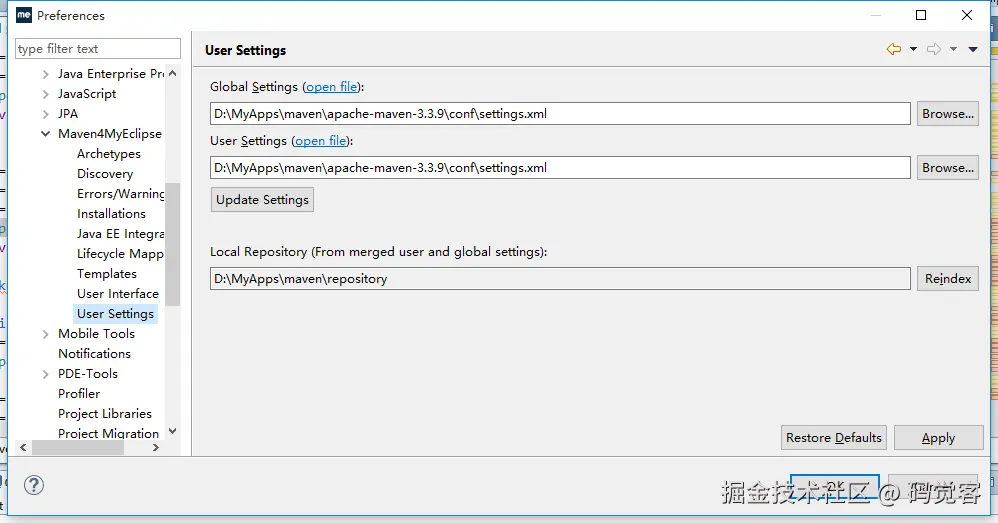Click the tree horizontal scroll right arrow
Image resolution: width=998 pixels, height=523 pixels.
pos(155,448)
